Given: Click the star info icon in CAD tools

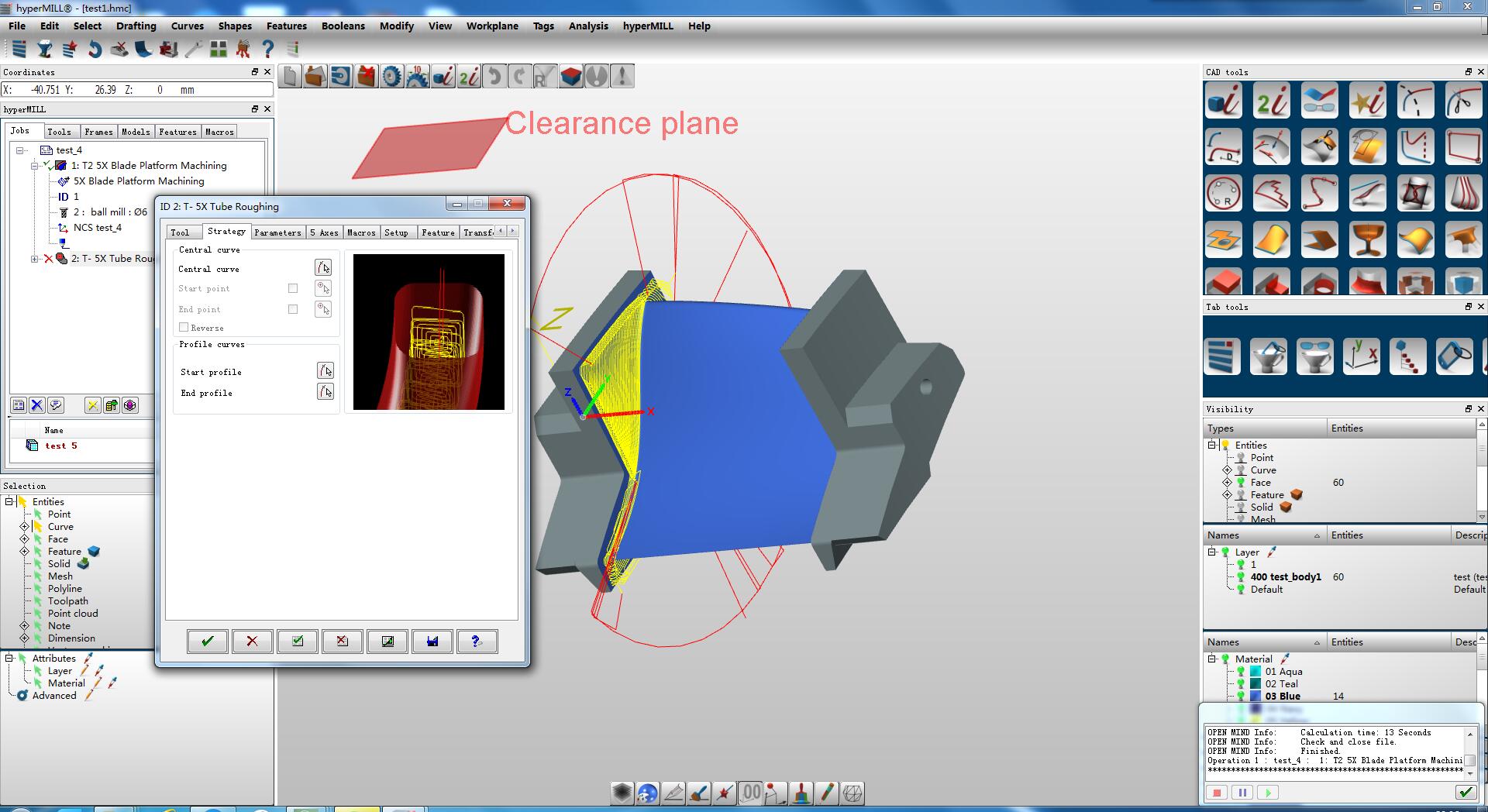Looking at the screenshot, I should [1368, 101].
